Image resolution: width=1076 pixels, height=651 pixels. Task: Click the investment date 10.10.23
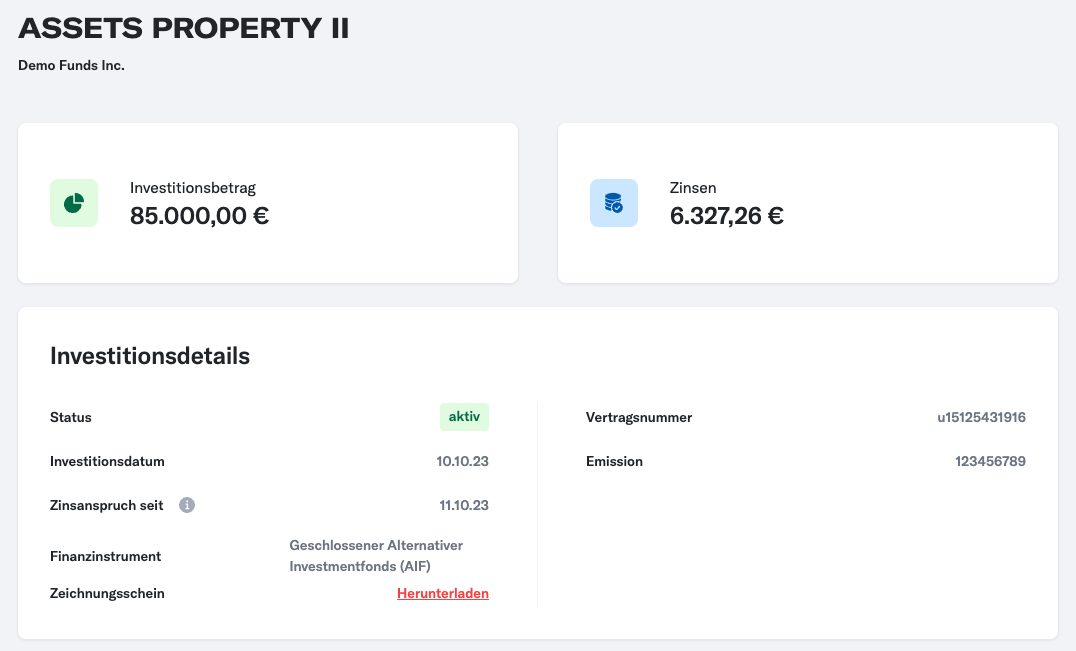(463, 461)
